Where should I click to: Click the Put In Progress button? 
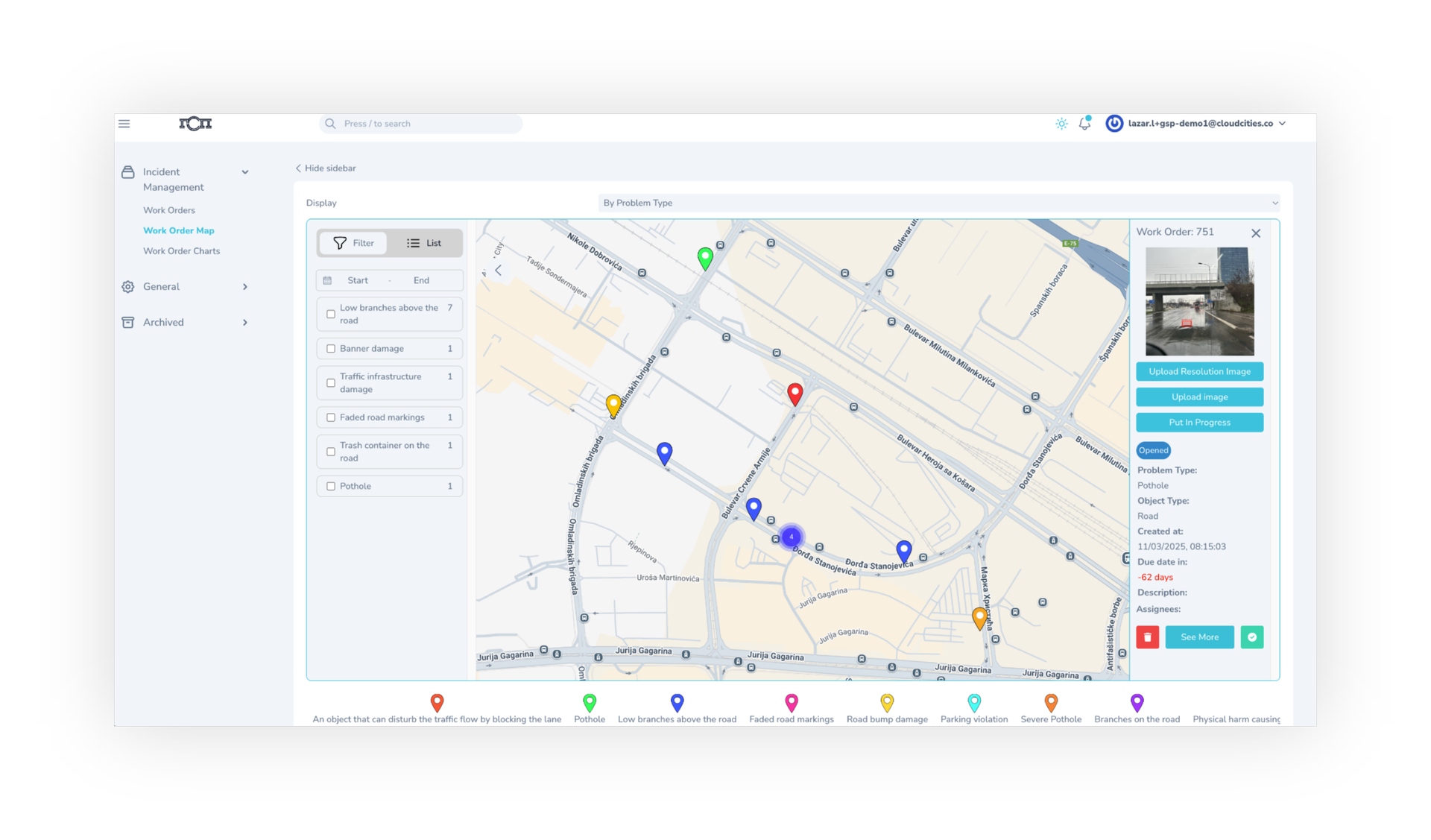(x=1199, y=422)
